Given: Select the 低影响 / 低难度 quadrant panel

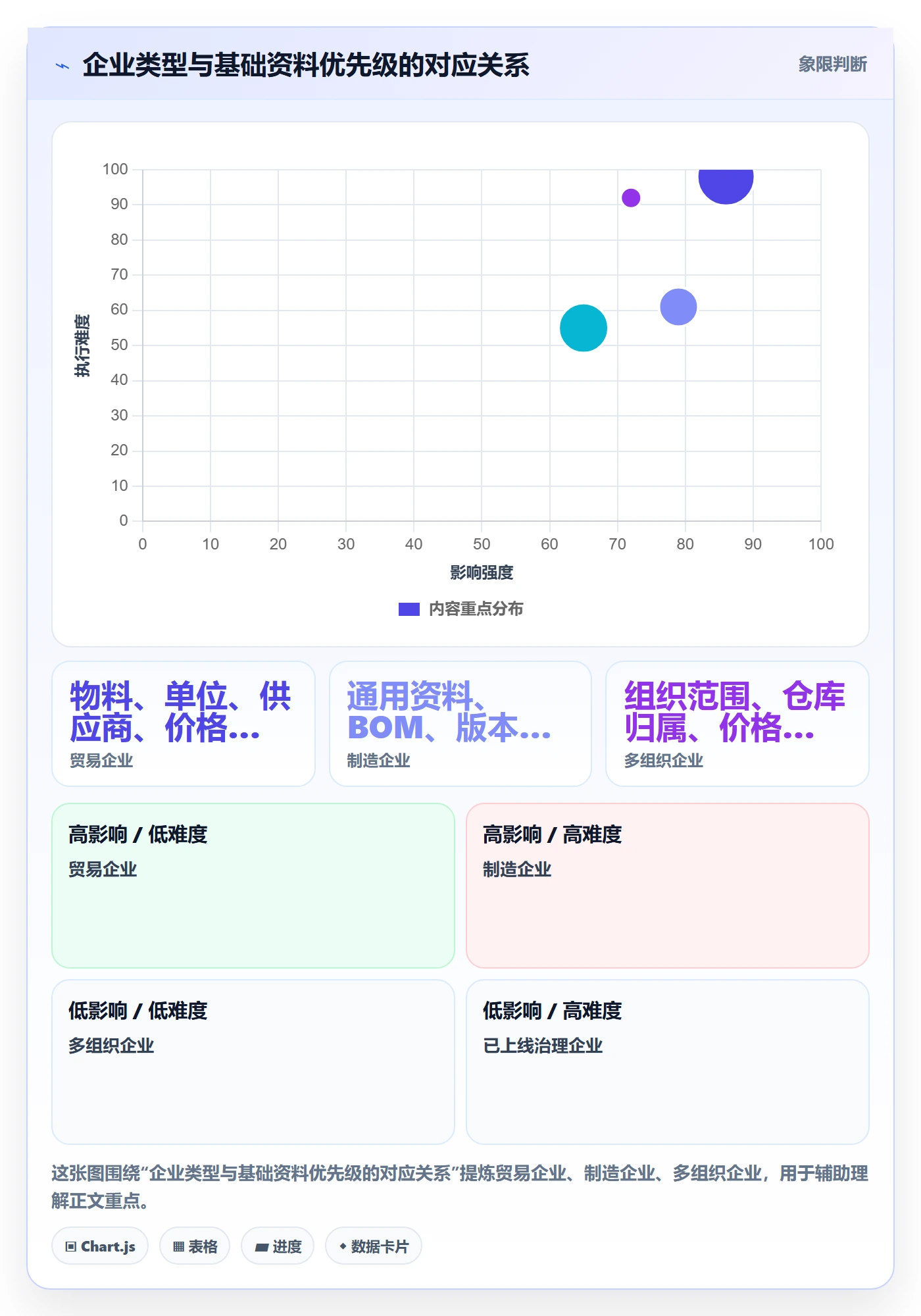Looking at the screenshot, I should coord(253,1062).
